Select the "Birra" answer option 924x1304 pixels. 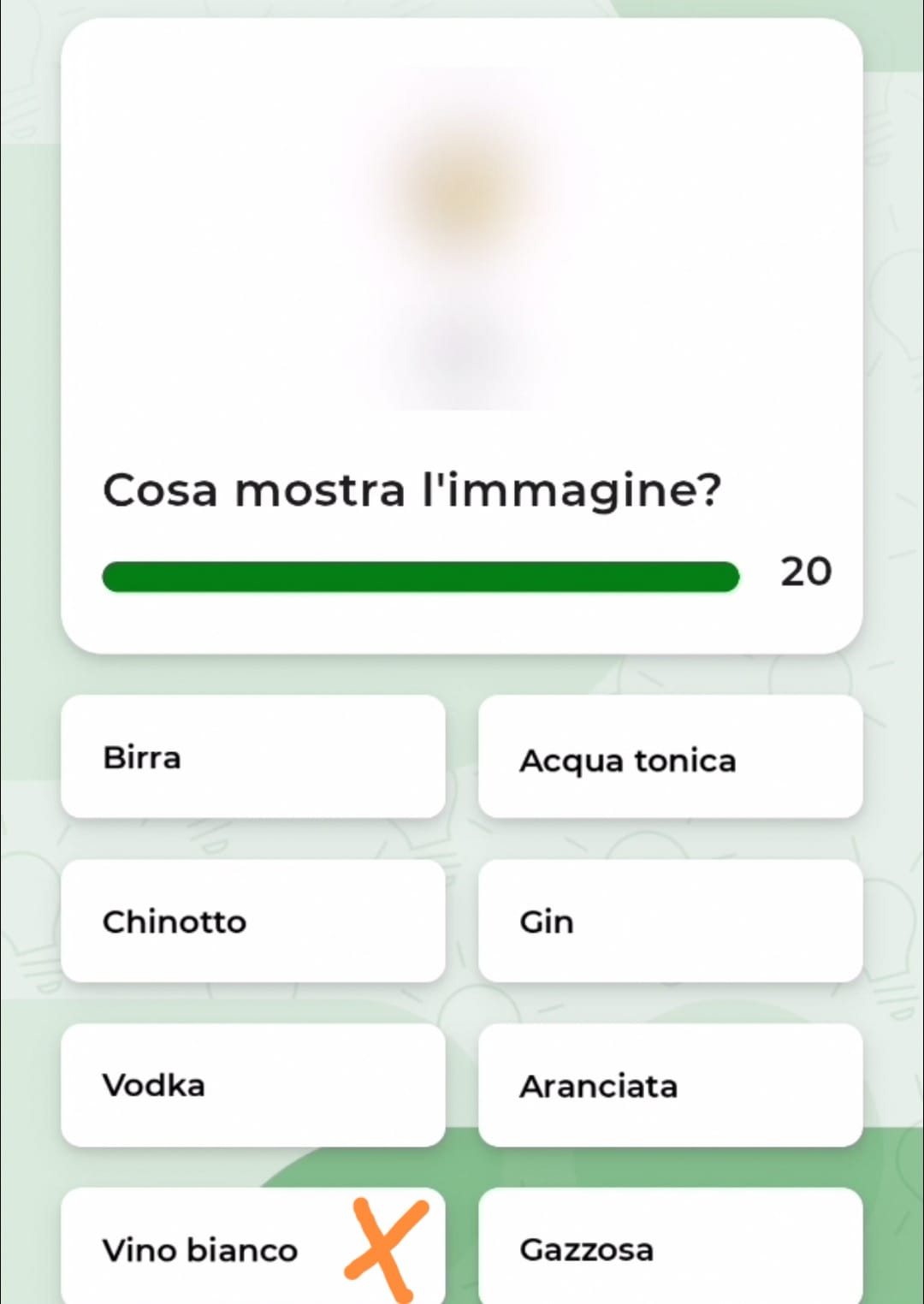pyautogui.click(x=253, y=756)
